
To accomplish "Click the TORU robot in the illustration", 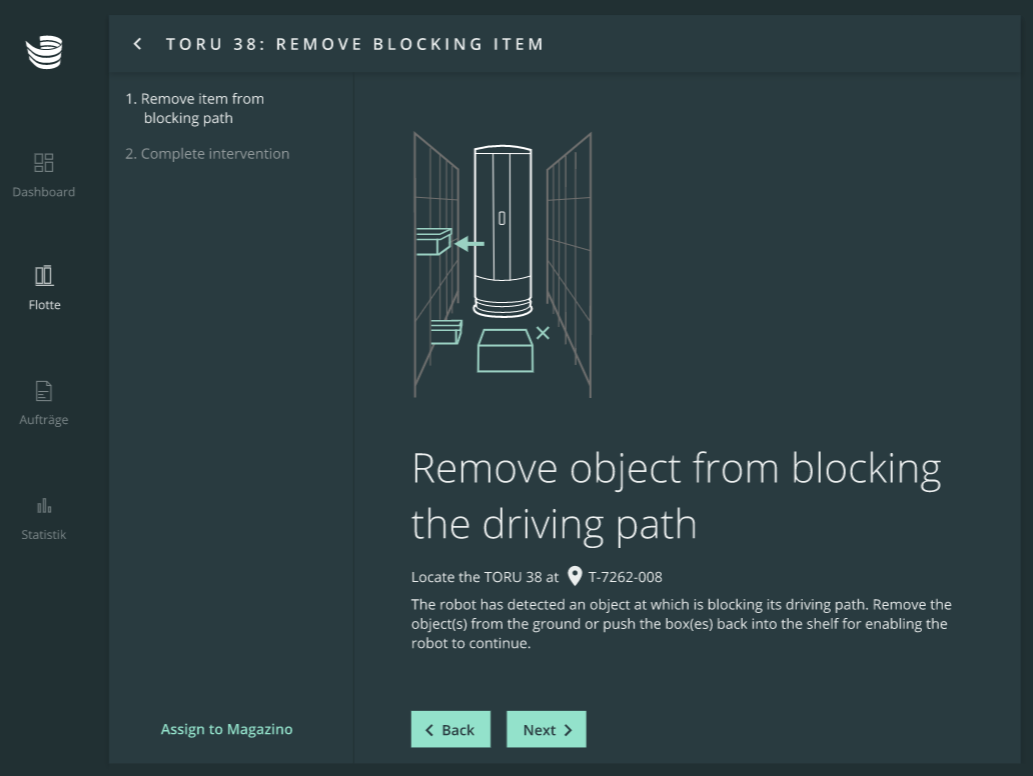I will [x=501, y=230].
